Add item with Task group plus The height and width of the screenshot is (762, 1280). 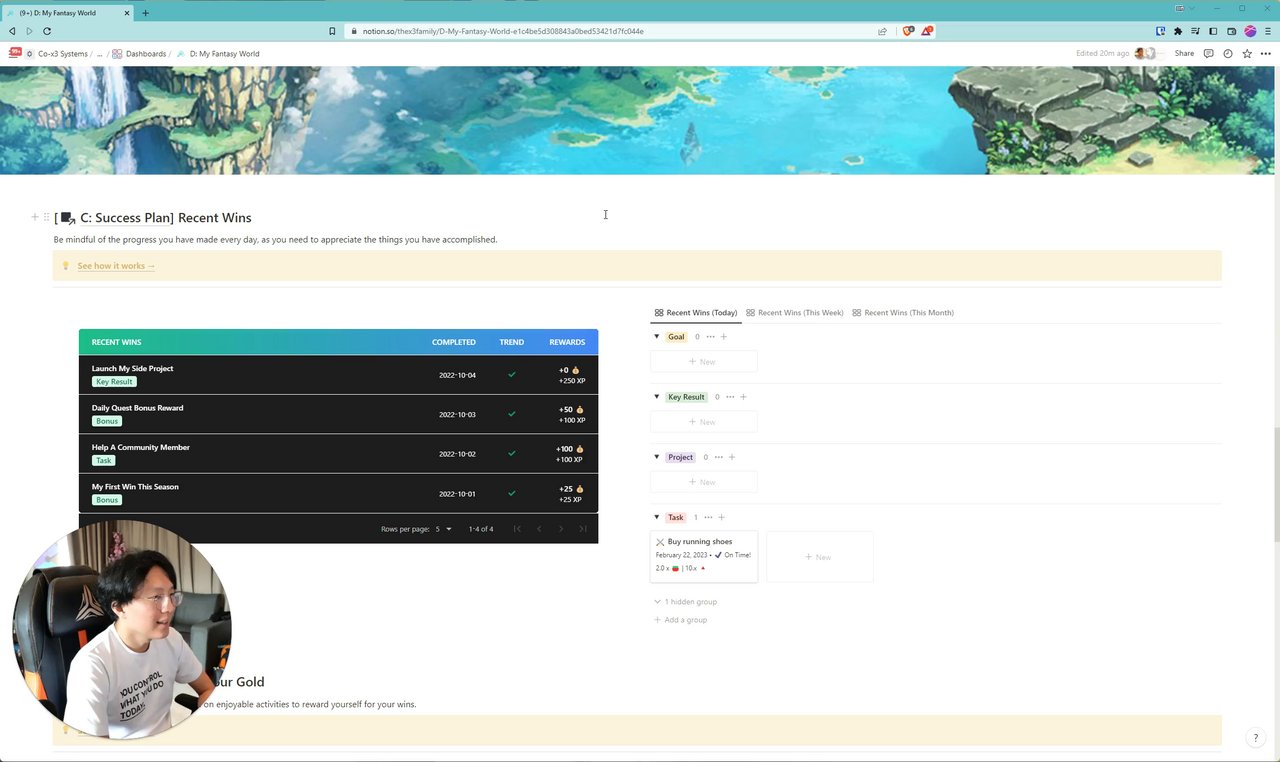[721, 517]
